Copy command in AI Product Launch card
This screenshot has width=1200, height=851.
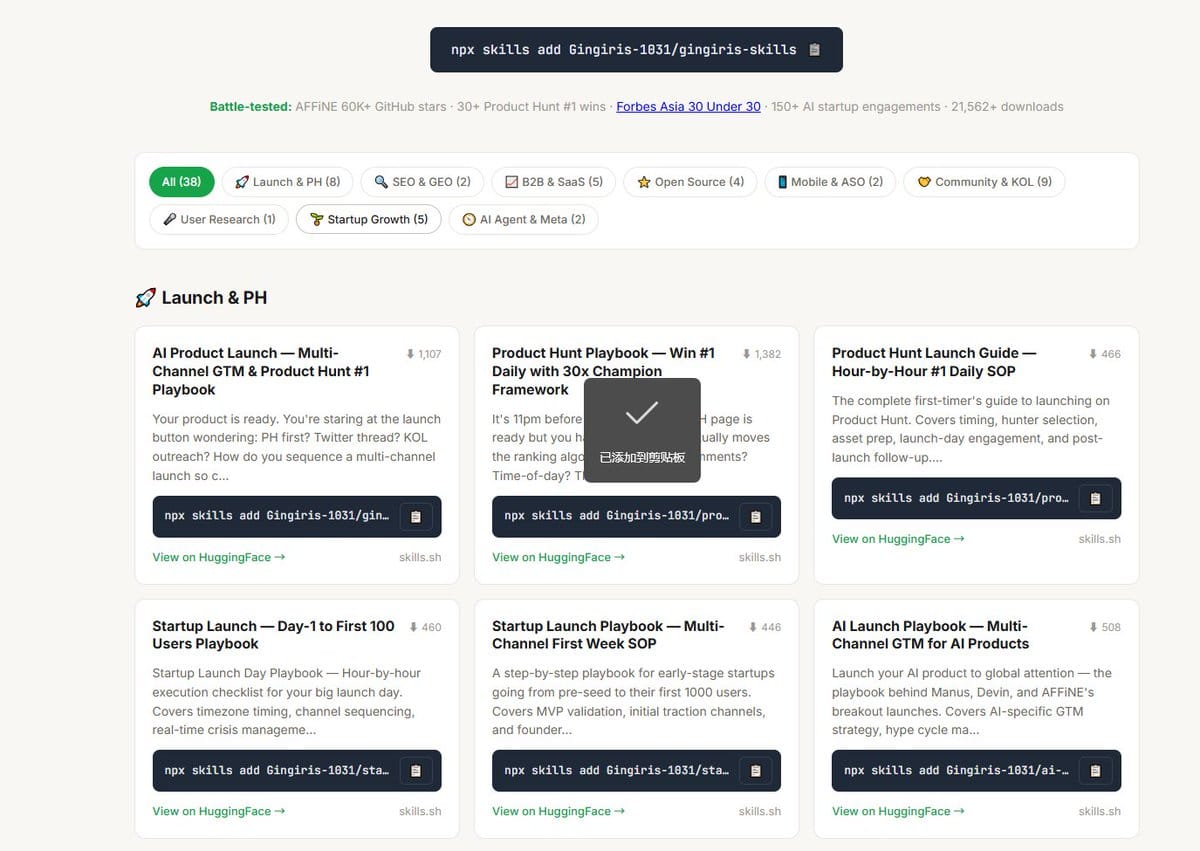(x=416, y=516)
